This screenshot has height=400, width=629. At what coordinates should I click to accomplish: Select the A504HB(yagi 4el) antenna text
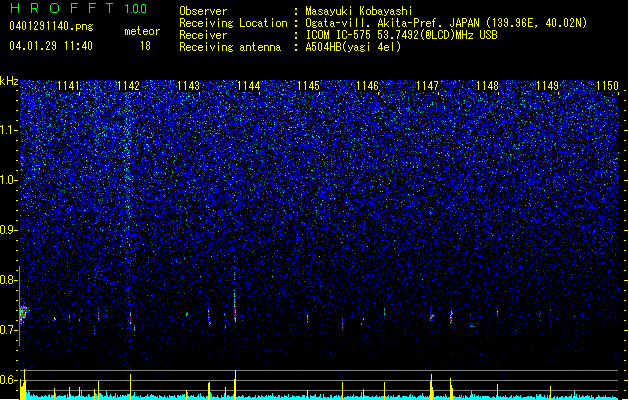(353, 47)
